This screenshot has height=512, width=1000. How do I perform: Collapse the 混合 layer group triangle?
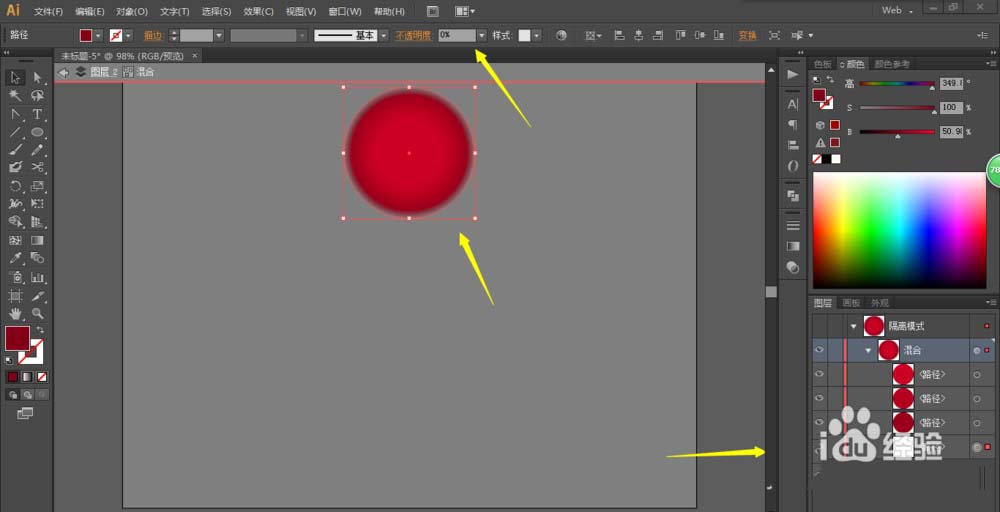[868, 350]
